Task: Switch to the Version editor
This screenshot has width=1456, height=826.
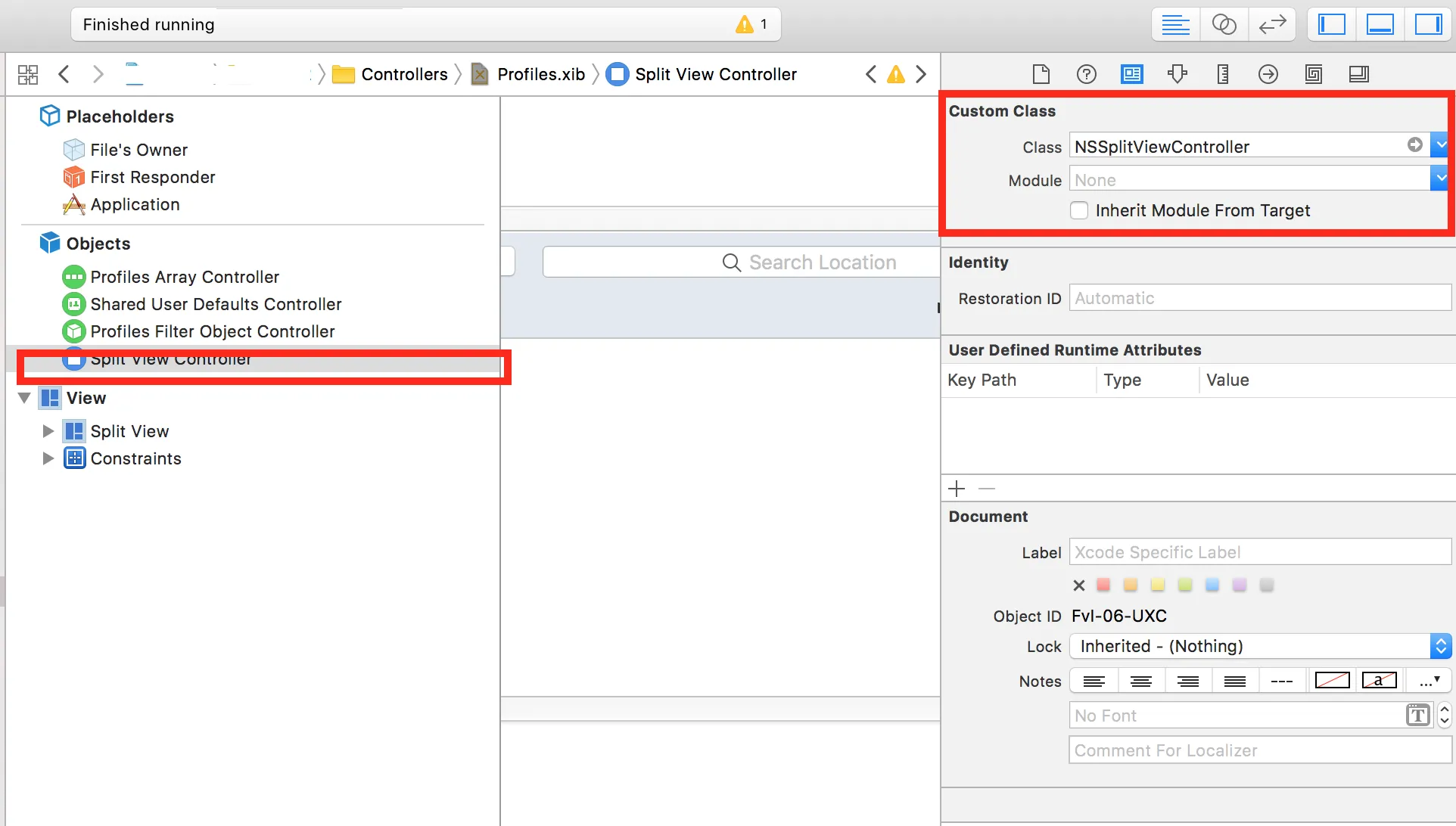Action: coord(1272,25)
